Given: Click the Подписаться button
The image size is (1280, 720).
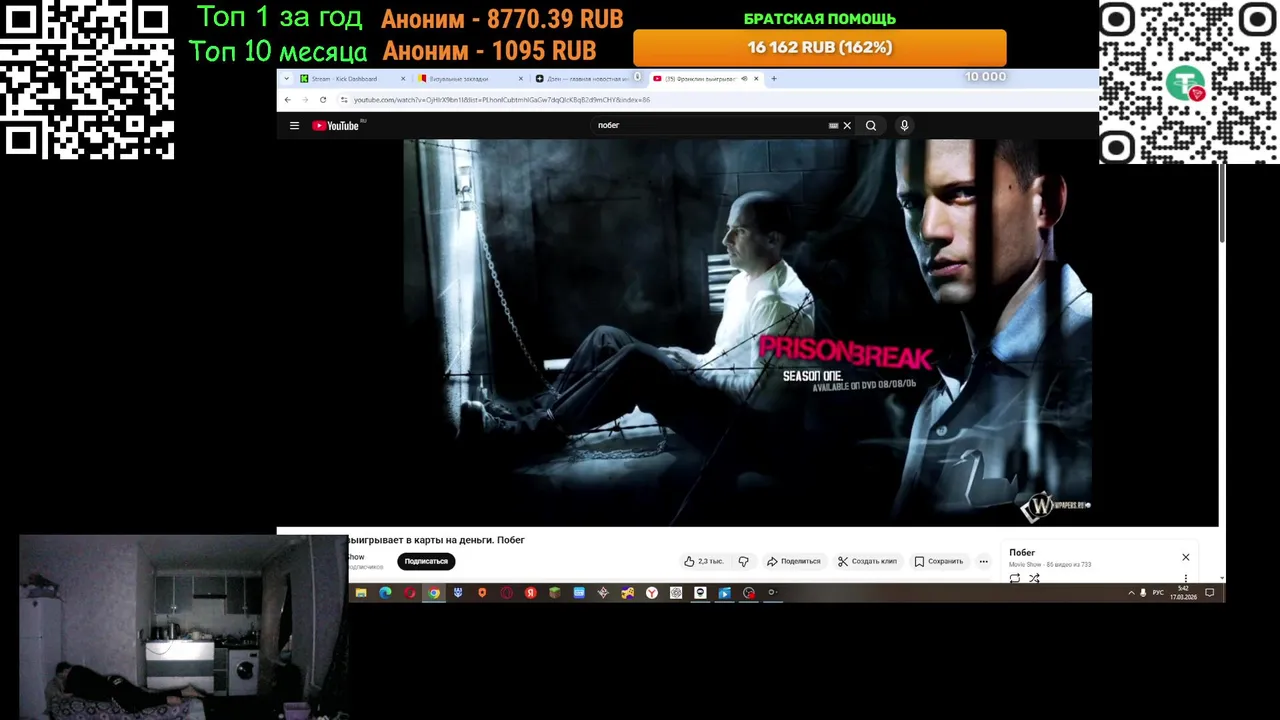Looking at the screenshot, I should [x=426, y=561].
